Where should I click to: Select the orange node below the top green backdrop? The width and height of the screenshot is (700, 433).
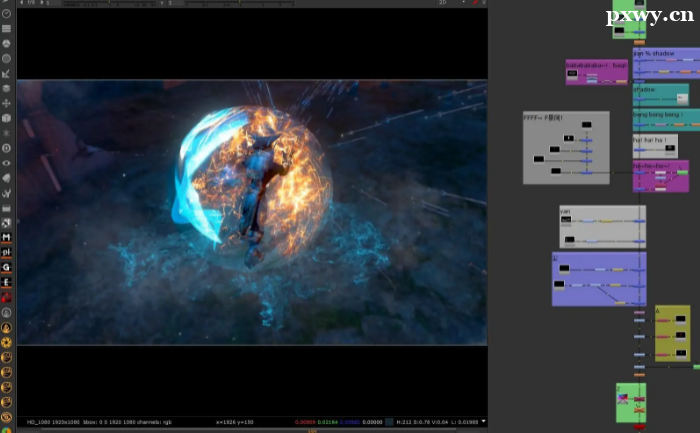(639, 42)
